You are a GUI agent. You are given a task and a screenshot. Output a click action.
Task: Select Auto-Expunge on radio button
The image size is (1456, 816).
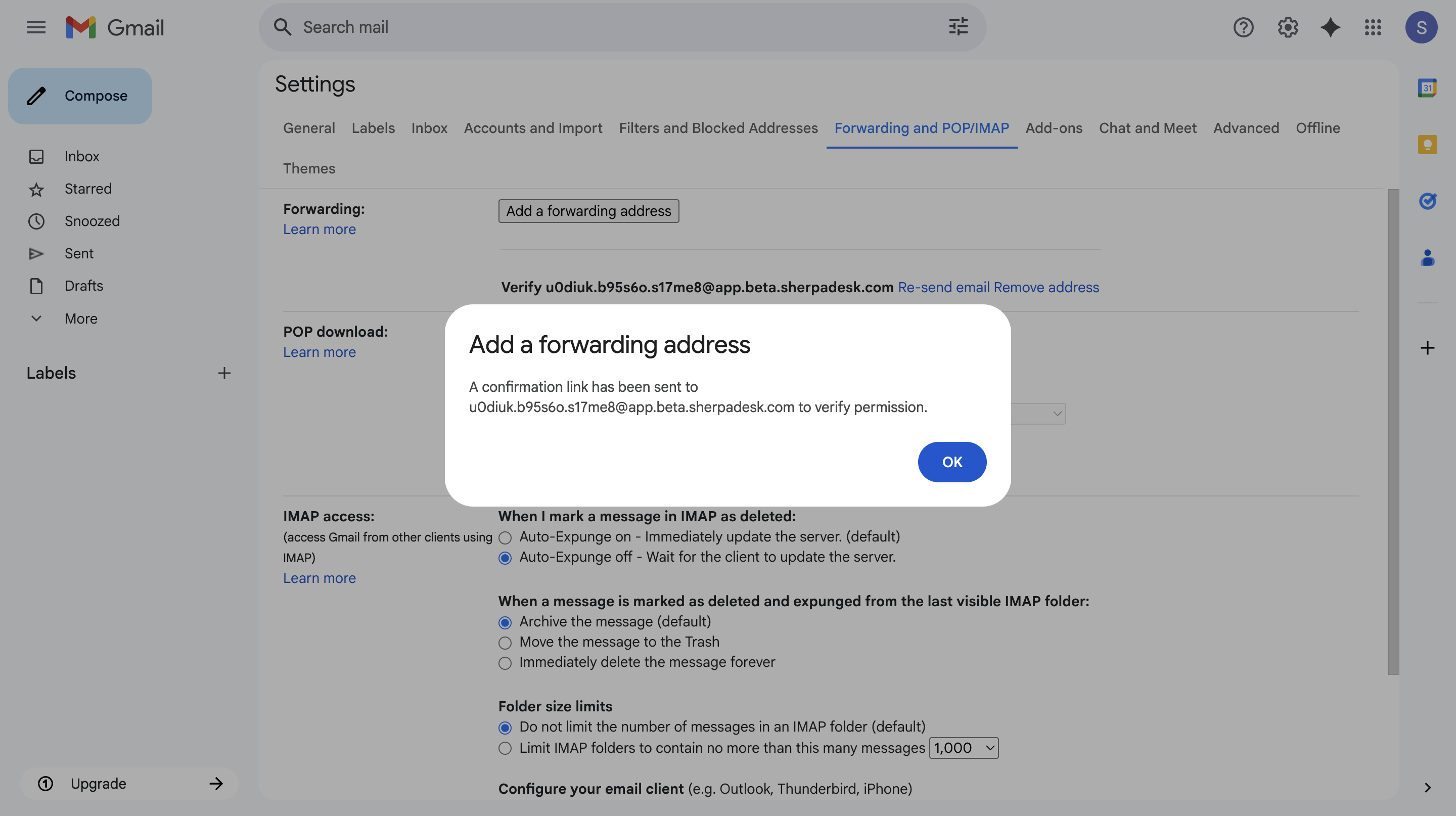[x=505, y=537]
